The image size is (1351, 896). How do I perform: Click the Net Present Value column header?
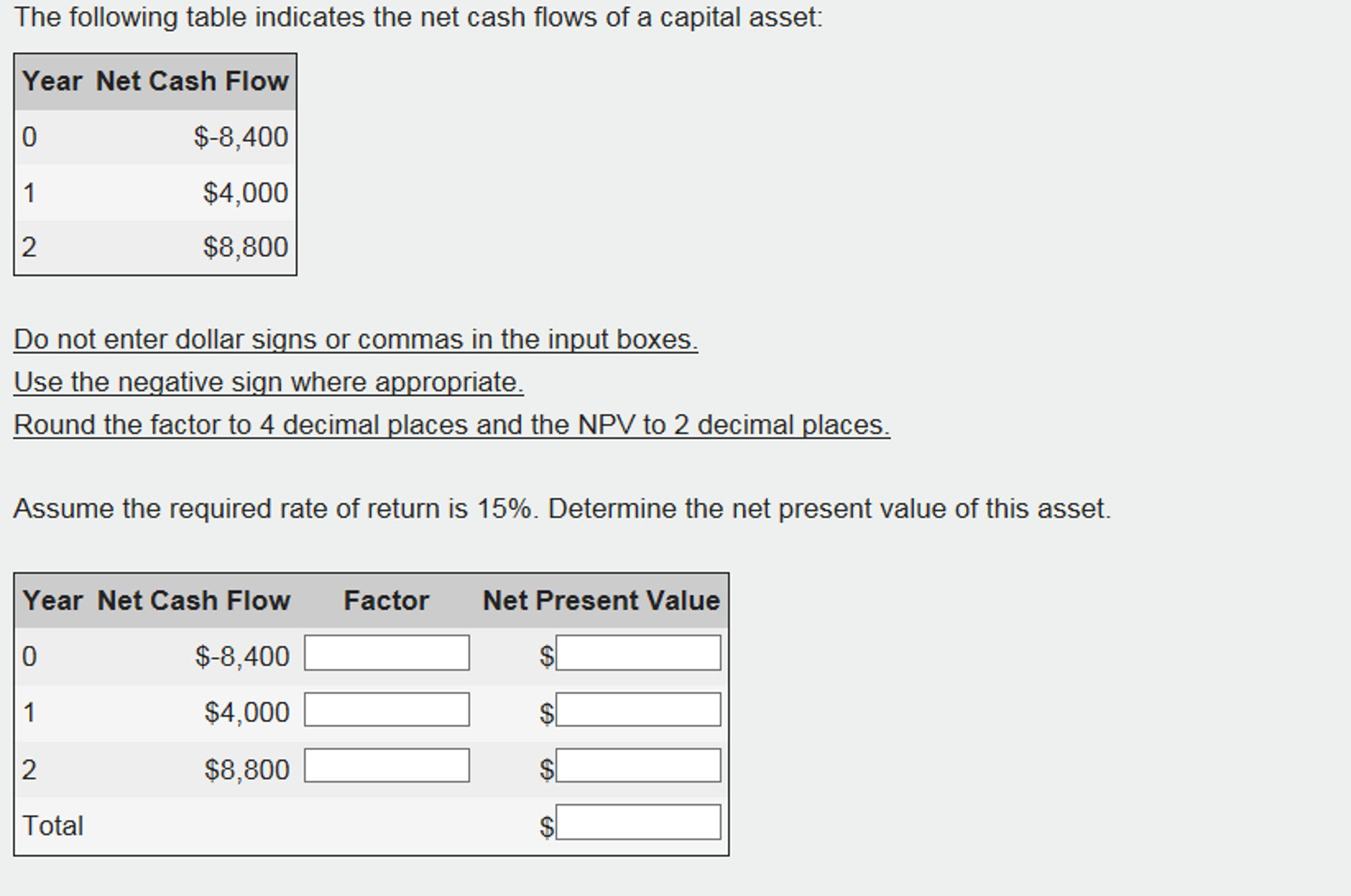601,600
